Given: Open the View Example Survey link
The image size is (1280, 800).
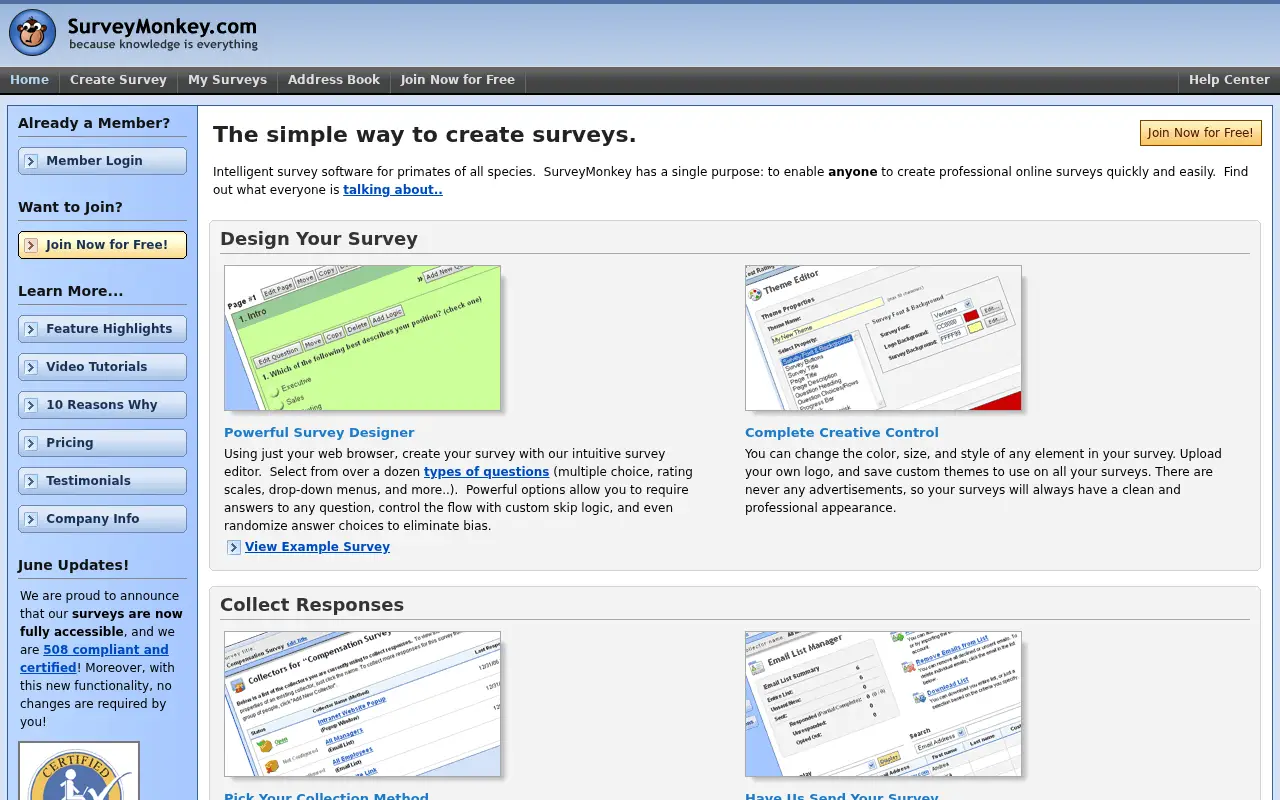Looking at the screenshot, I should [317, 547].
